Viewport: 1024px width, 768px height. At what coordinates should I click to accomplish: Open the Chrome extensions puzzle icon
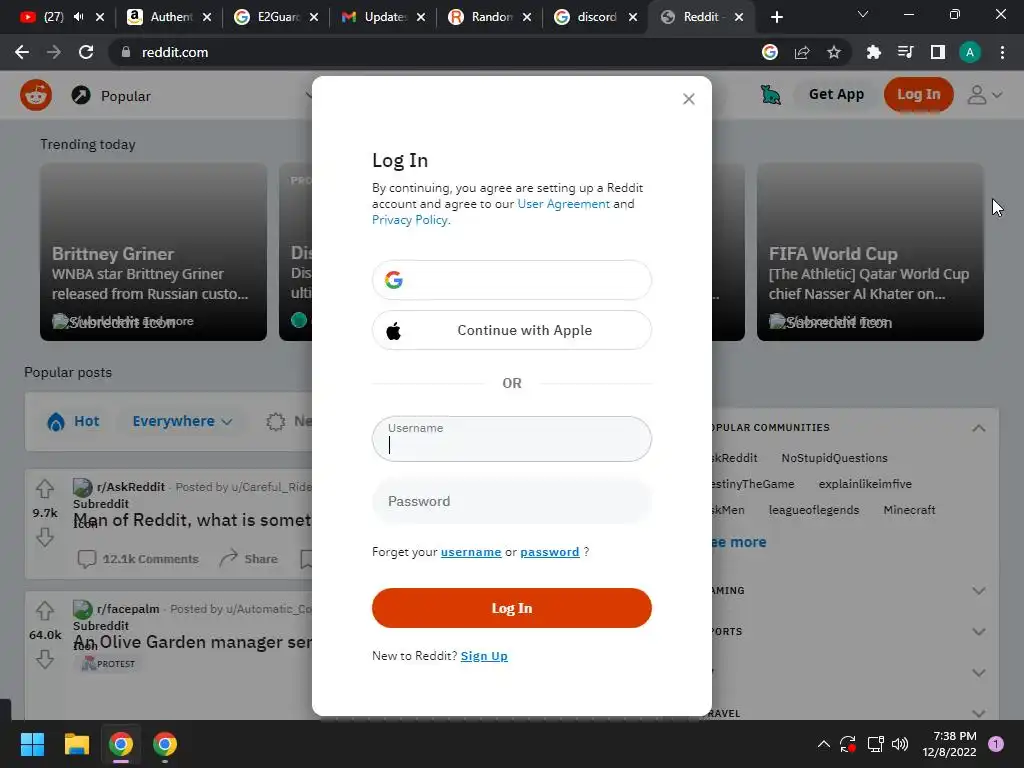874,52
